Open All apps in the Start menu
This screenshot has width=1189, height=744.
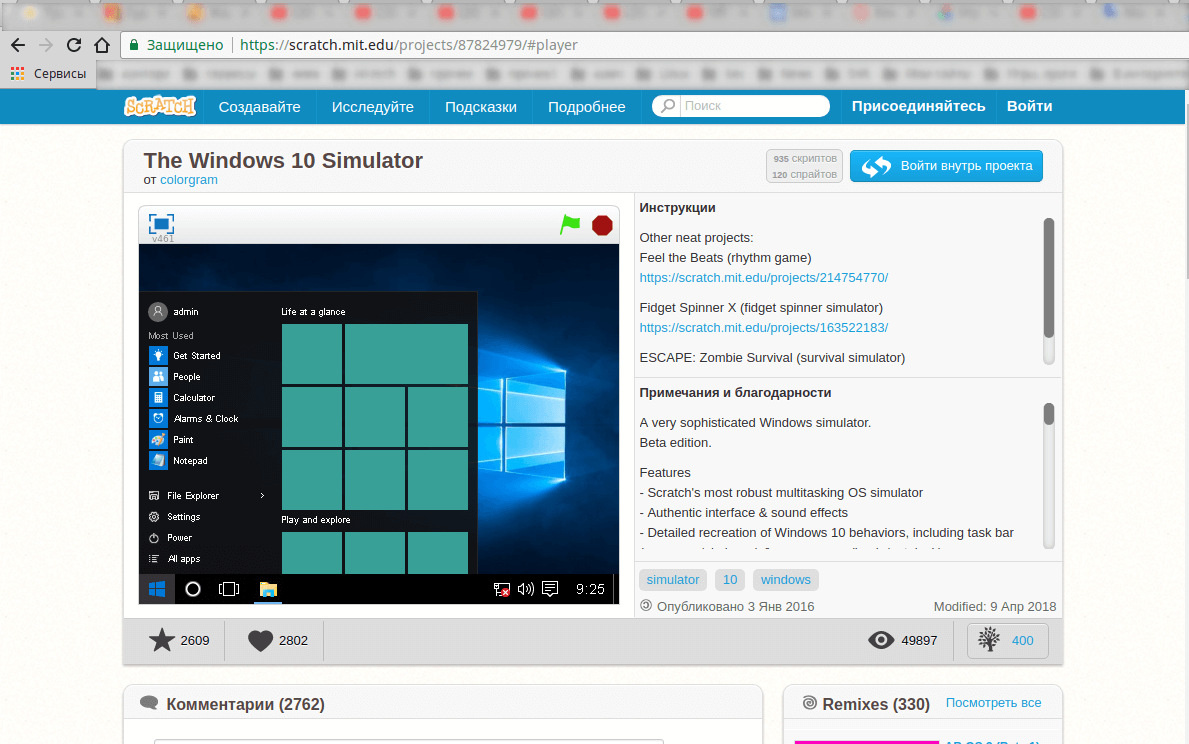click(x=174, y=559)
